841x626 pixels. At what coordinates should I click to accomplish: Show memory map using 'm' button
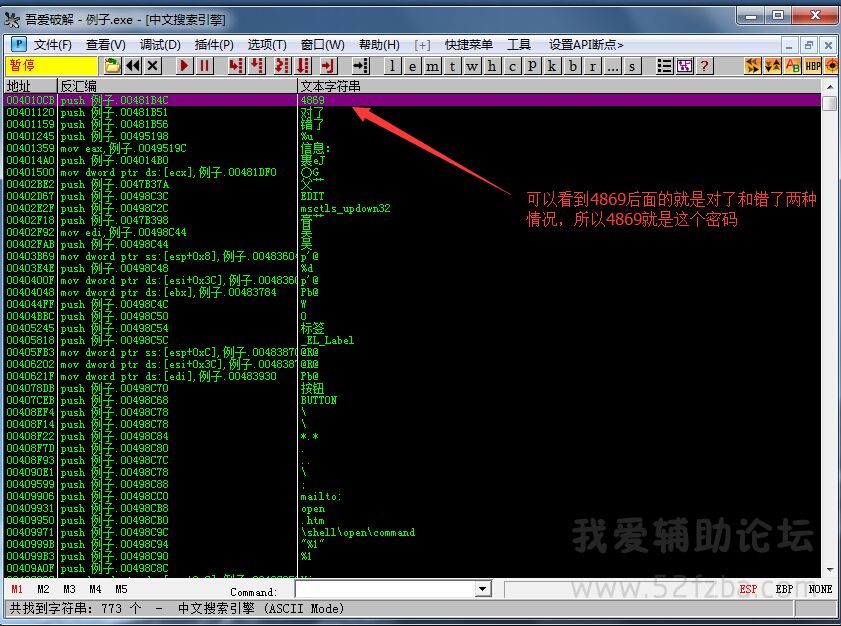[432, 66]
